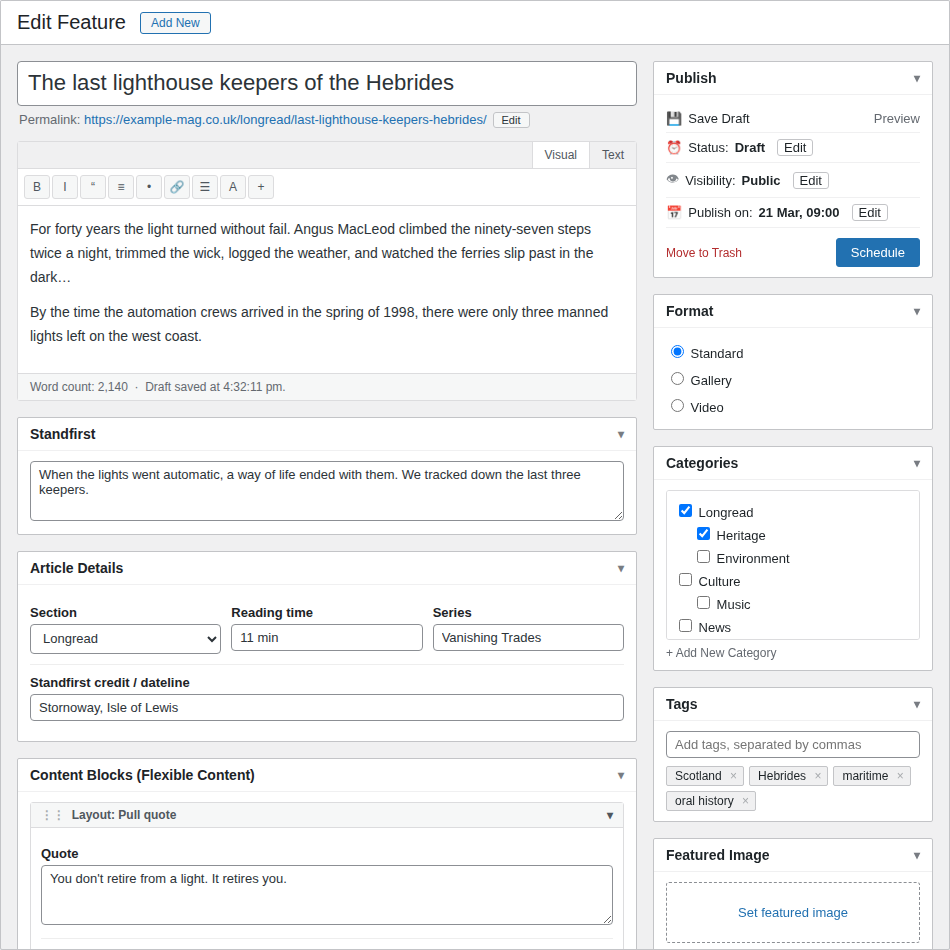The width and height of the screenshot is (950, 950).
Task: Click the 'A' text style toolbar button
Action: pyautogui.click(x=233, y=187)
